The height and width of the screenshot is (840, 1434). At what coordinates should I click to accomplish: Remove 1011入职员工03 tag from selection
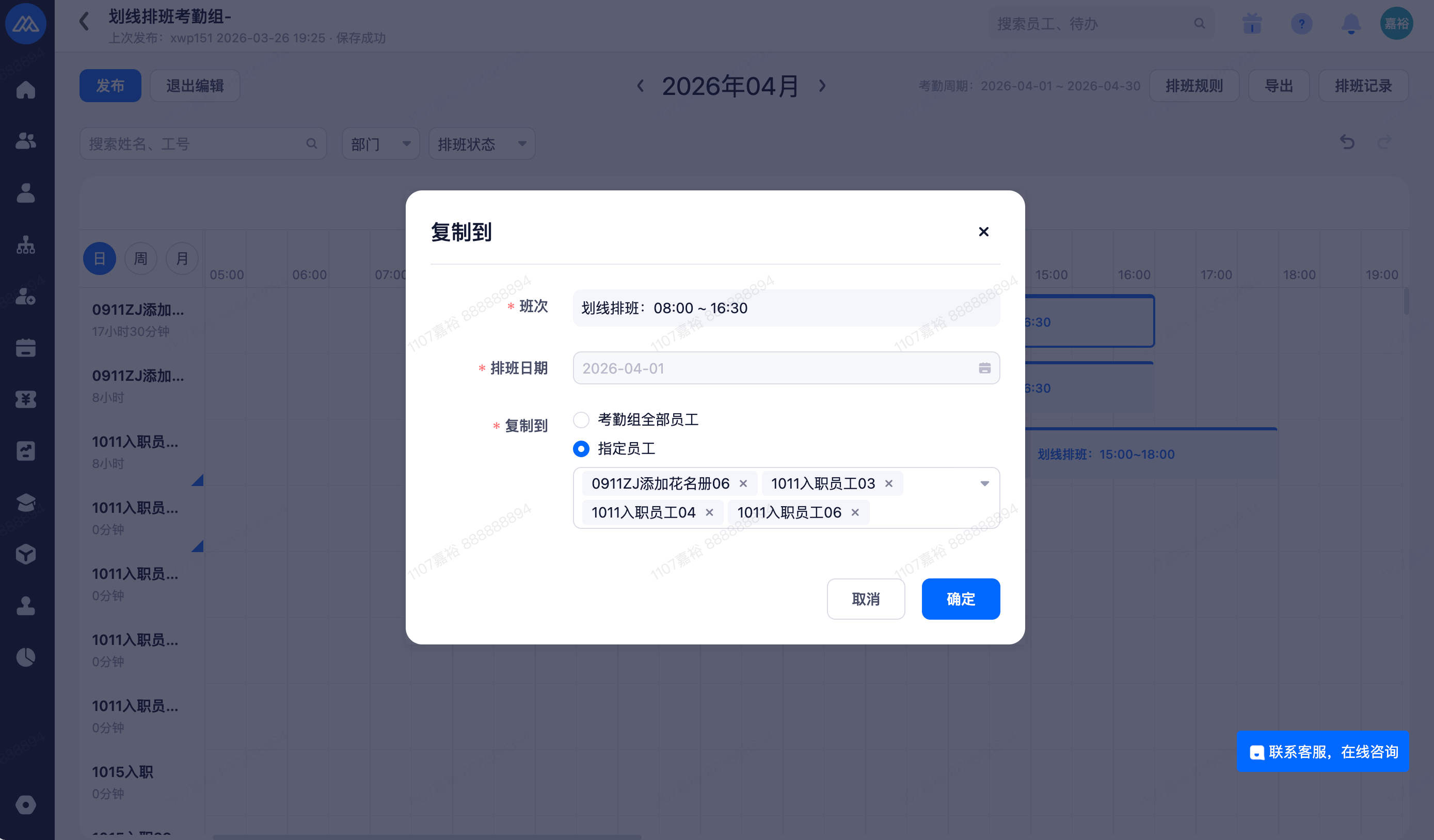[889, 483]
